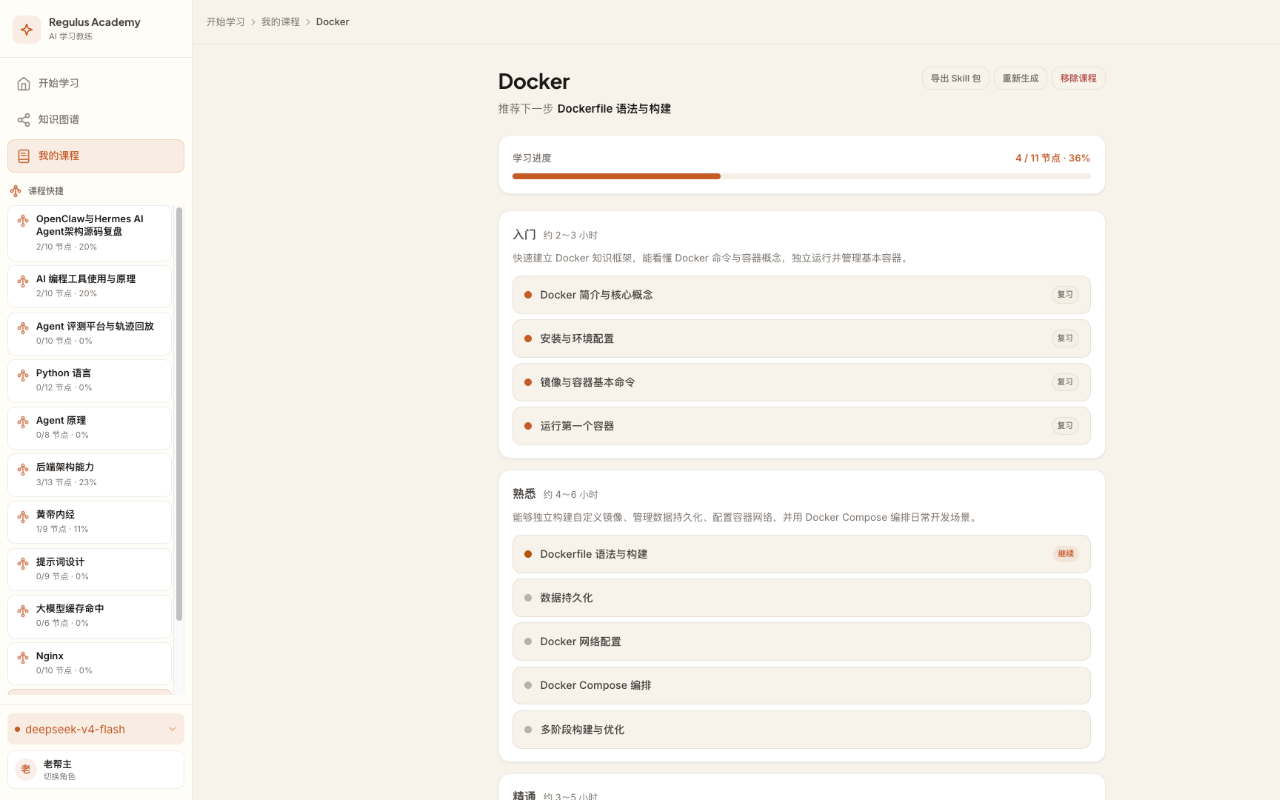
Task: Click the home icon beside 开始学习
Action: (x=24, y=83)
